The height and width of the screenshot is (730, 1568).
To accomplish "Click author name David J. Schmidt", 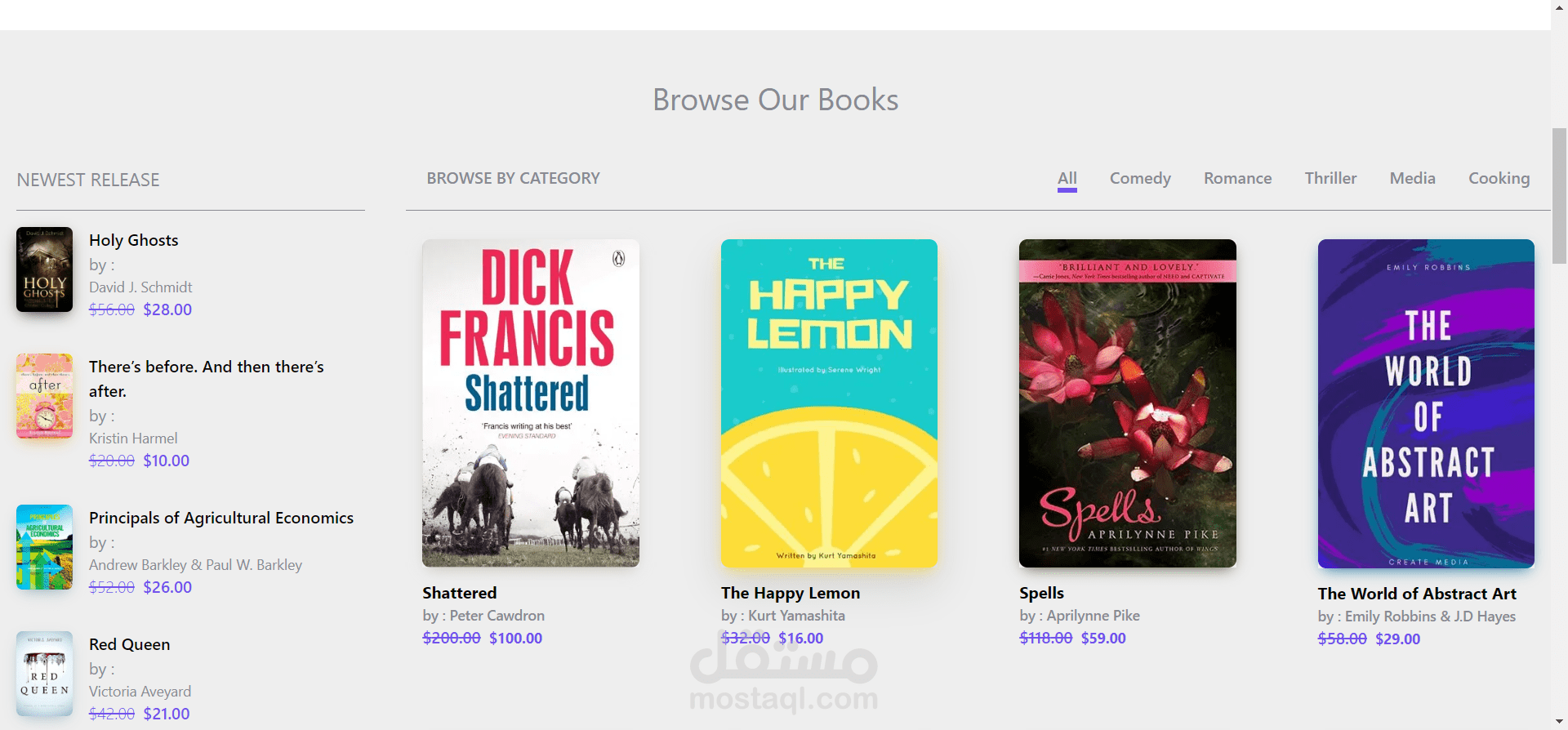I will tap(140, 287).
